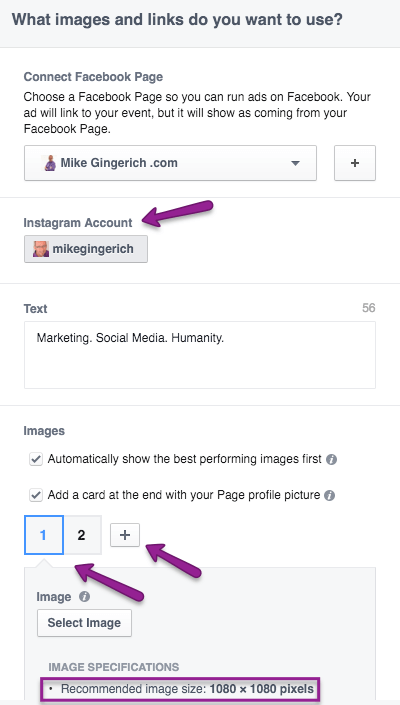Toggle automatically show best performing images first
This screenshot has width=400, height=705.
click(36, 459)
